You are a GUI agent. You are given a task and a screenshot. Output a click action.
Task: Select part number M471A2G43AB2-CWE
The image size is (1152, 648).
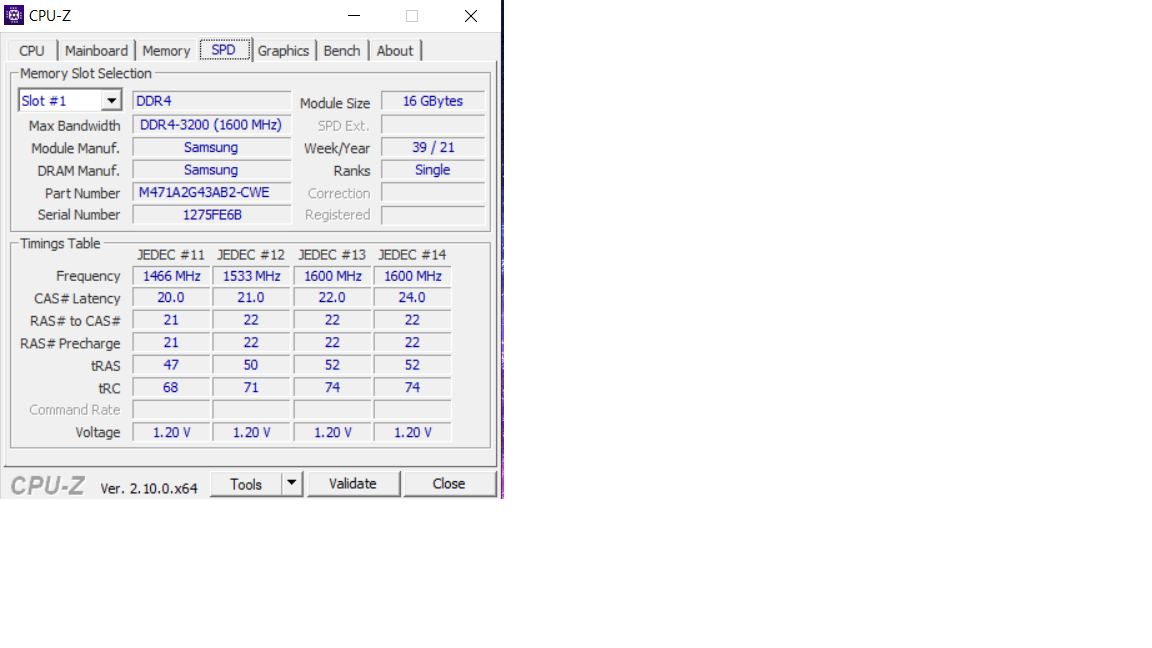(x=212, y=192)
